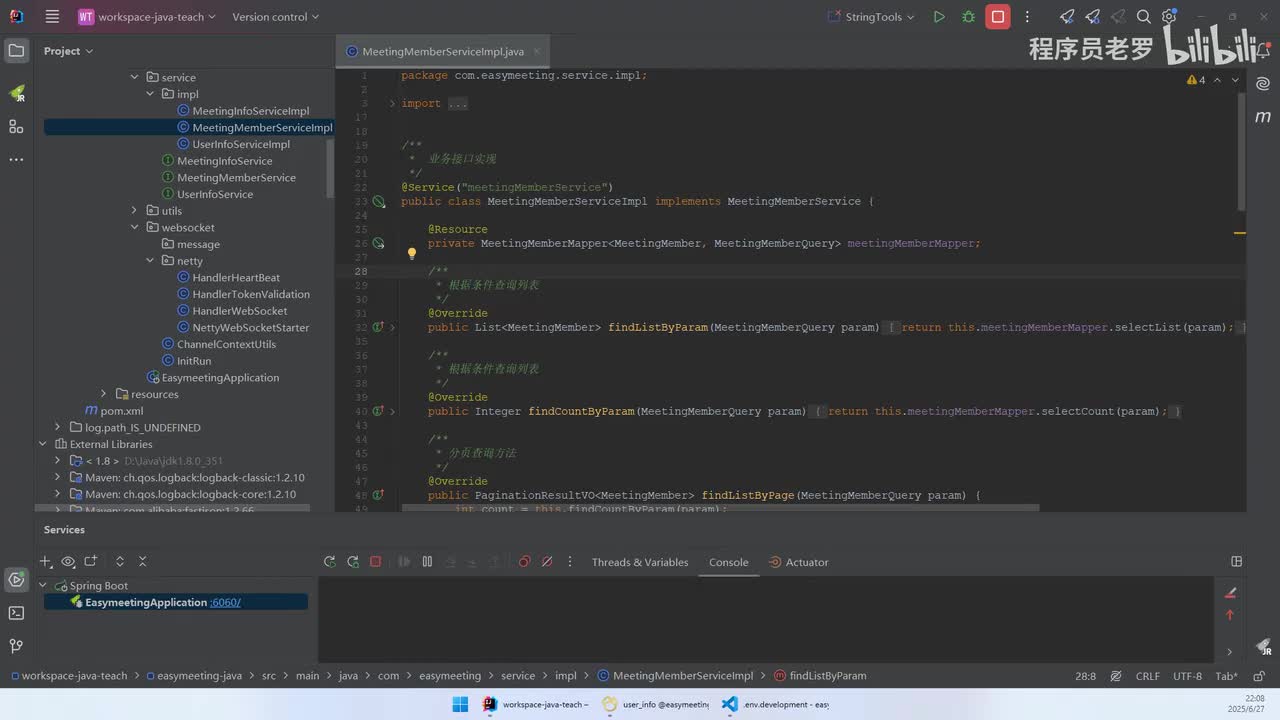The image size is (1280, 720).
Task: Select pom.xml in the project tree
Action: pos(114,411)
